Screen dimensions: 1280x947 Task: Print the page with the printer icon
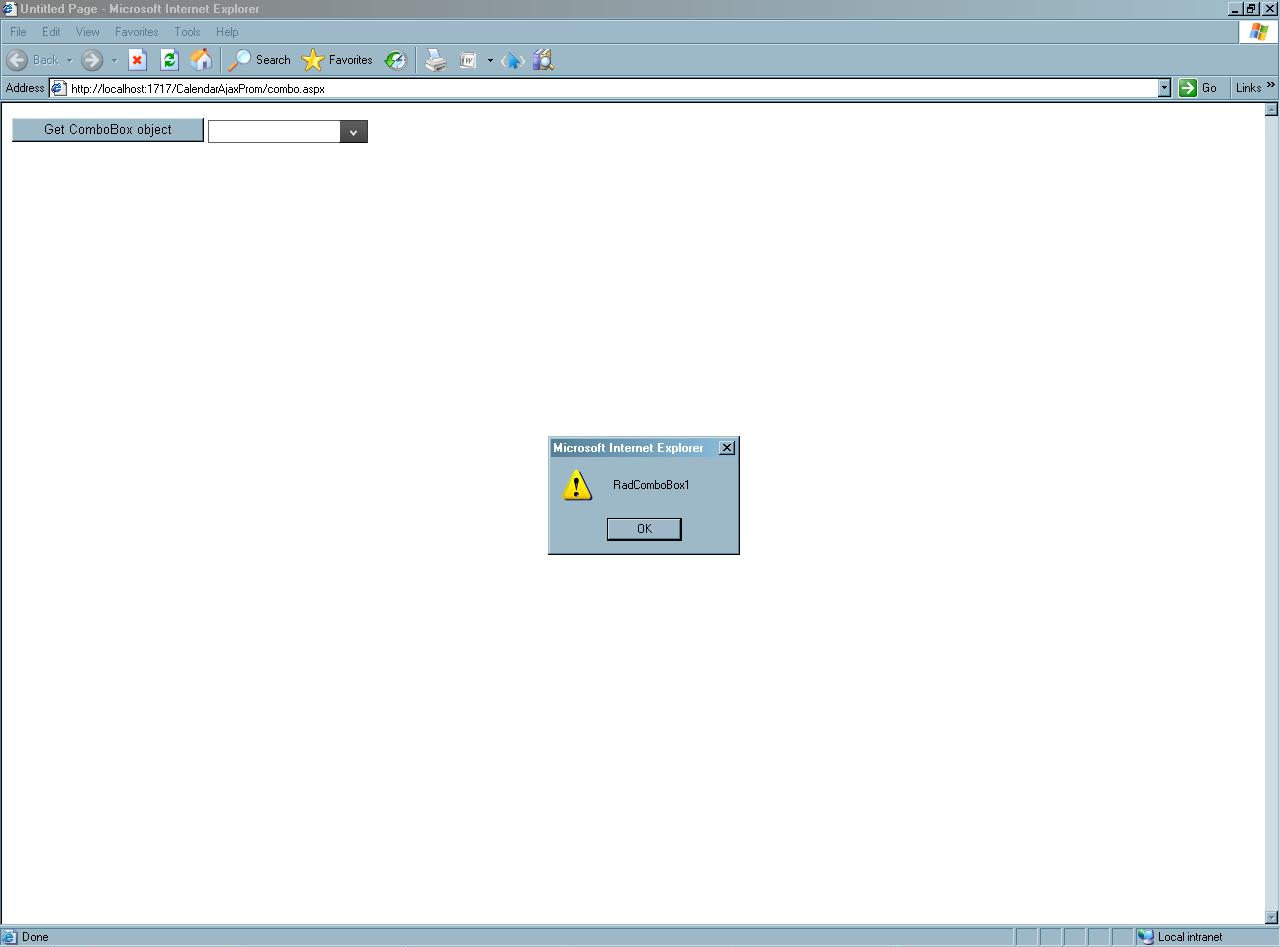[435, 60]
